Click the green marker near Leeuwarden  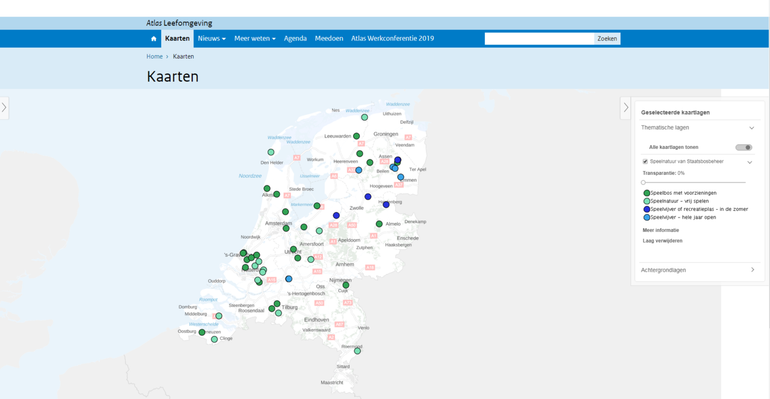(357, 136)
